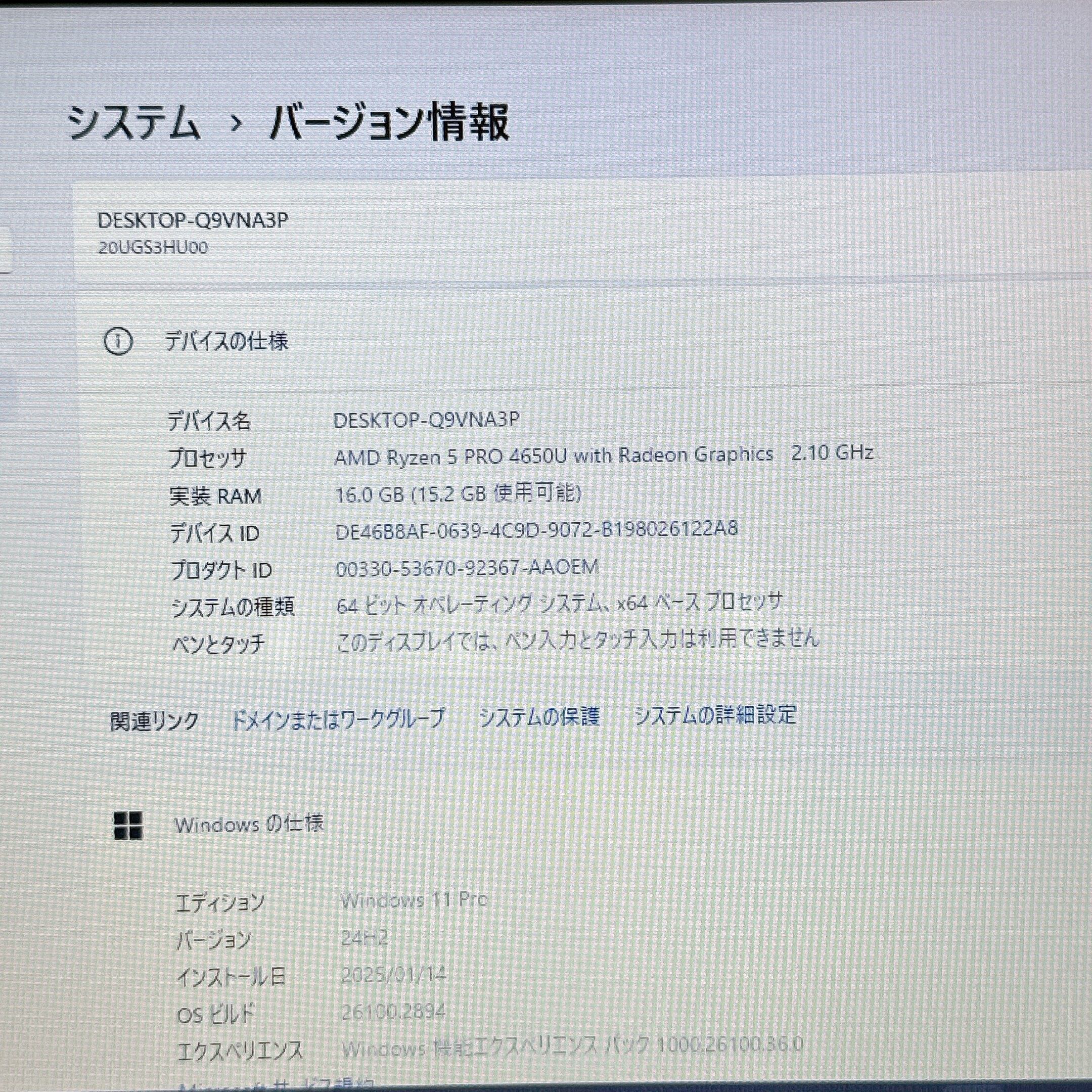This screenshot has width=1092, height=1092.
Task: Open the ドメインまたはワークグループ link
Action: (338, 718)
